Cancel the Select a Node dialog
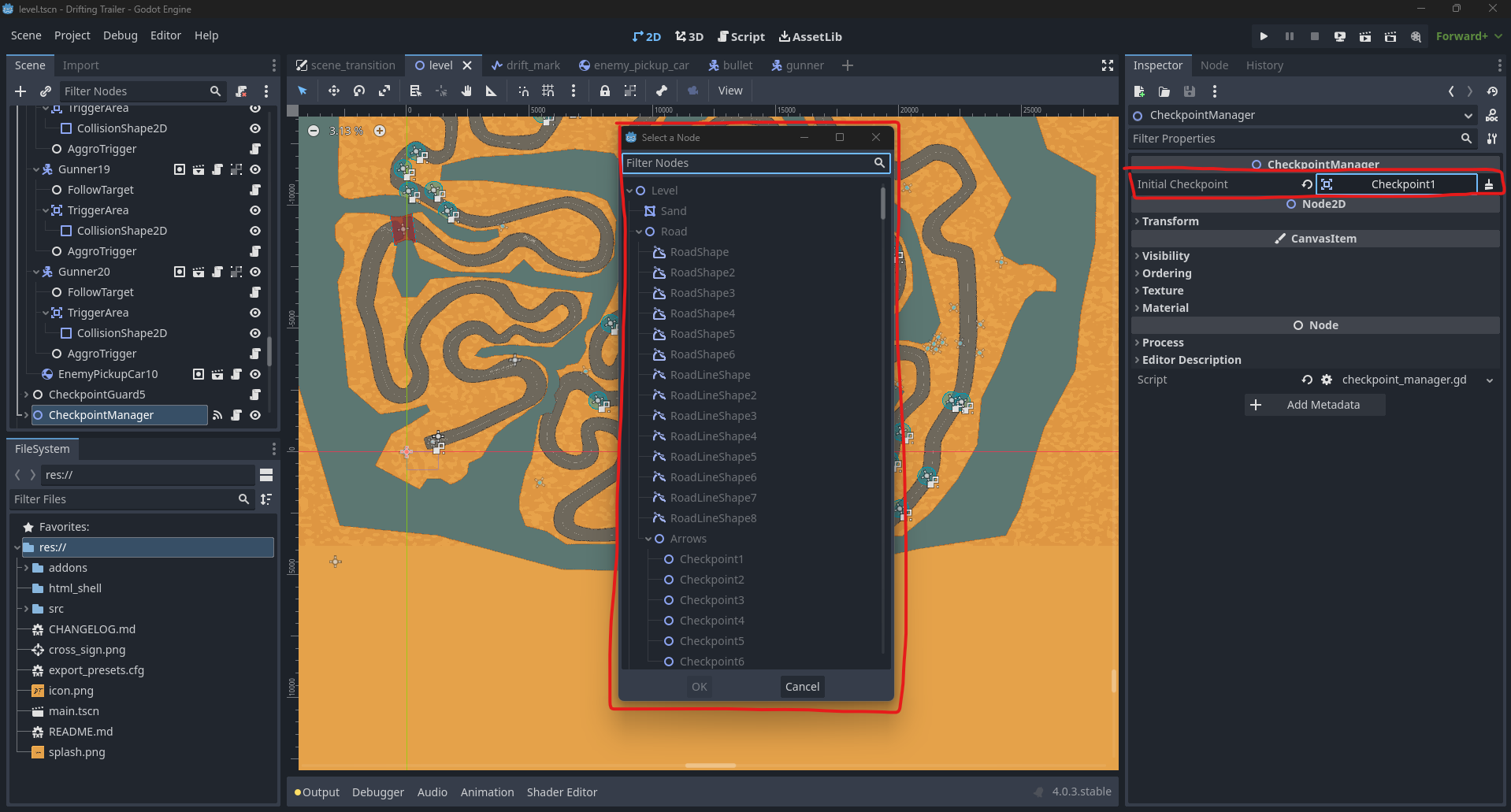1511x812 pixels. [x=801, y=686]
